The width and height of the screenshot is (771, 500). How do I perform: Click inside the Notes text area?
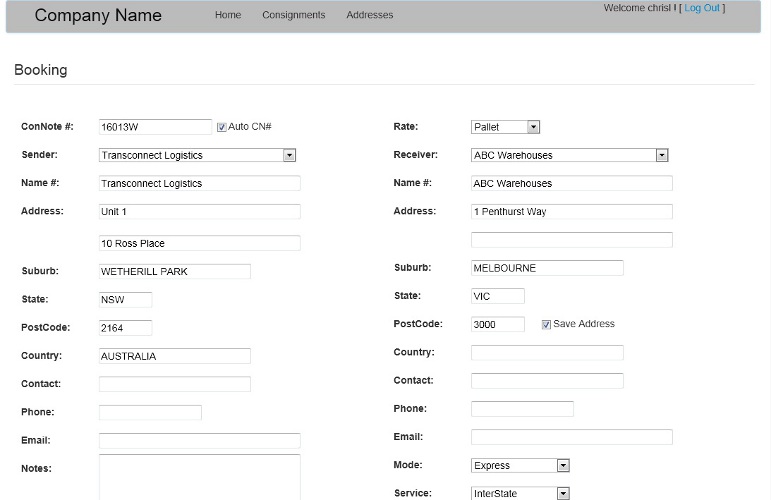point(200,477)
